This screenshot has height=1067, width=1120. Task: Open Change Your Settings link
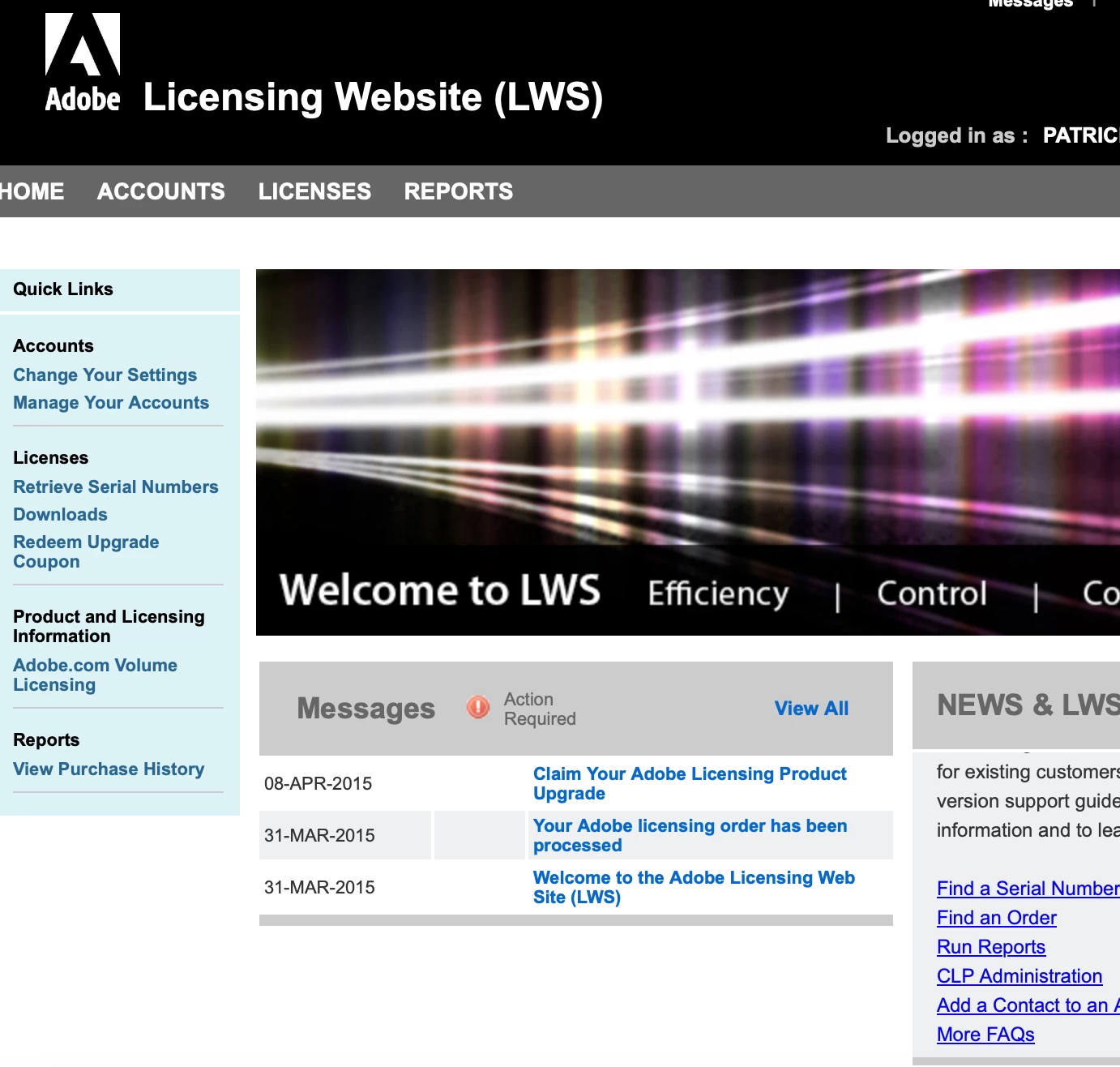point(105,375)
